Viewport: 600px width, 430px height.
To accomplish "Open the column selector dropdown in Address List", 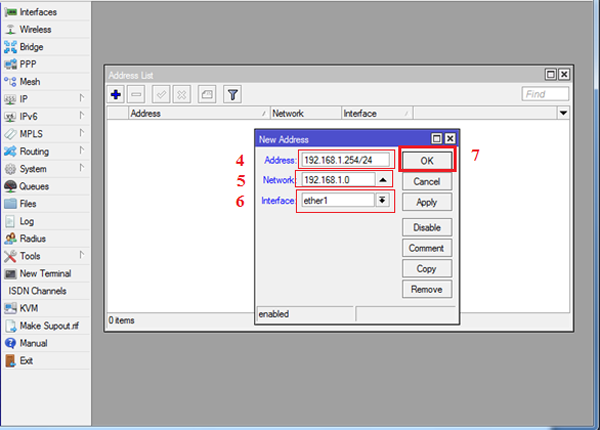I will coord(563,114).
